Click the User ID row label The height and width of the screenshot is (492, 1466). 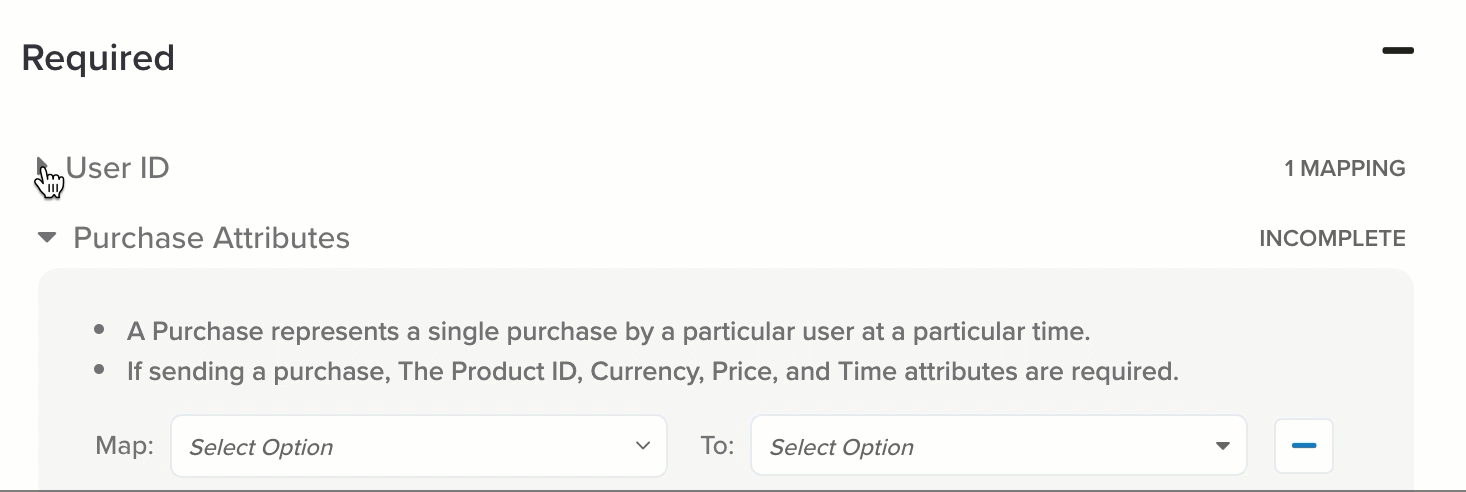click(118, 168)
